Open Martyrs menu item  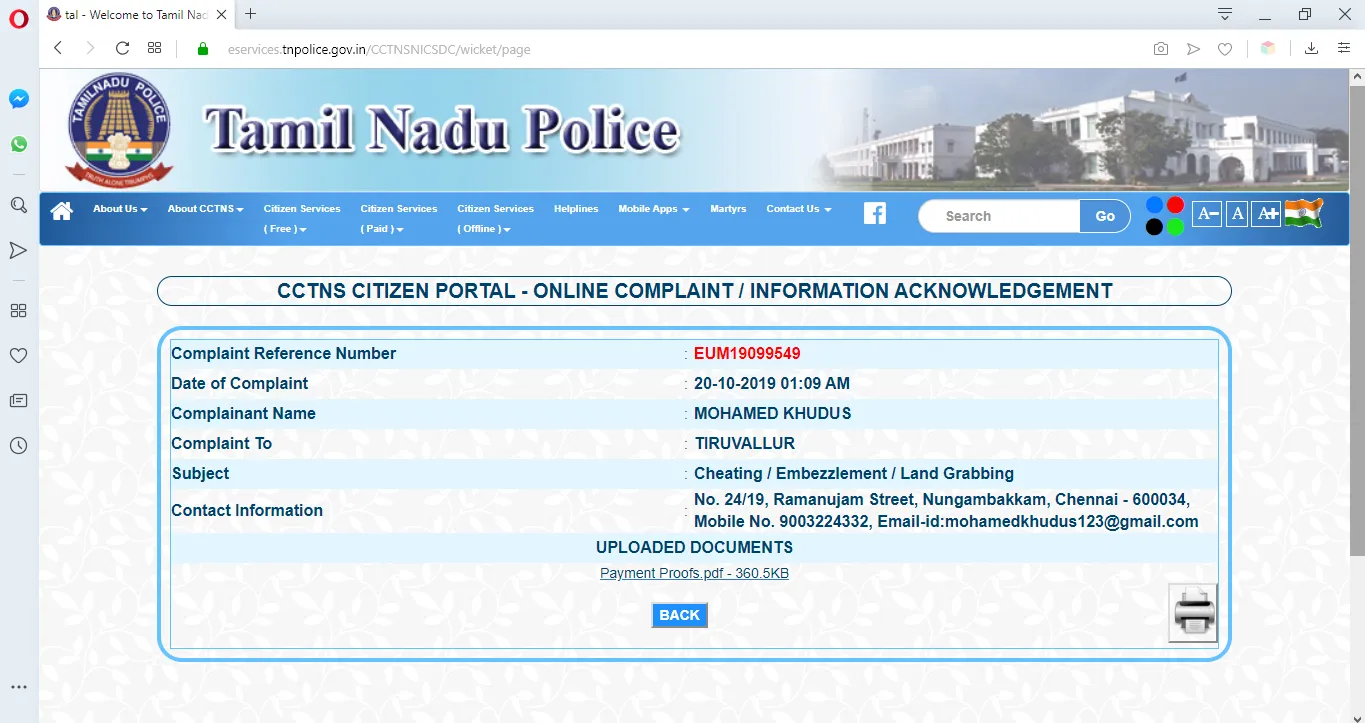728,209
